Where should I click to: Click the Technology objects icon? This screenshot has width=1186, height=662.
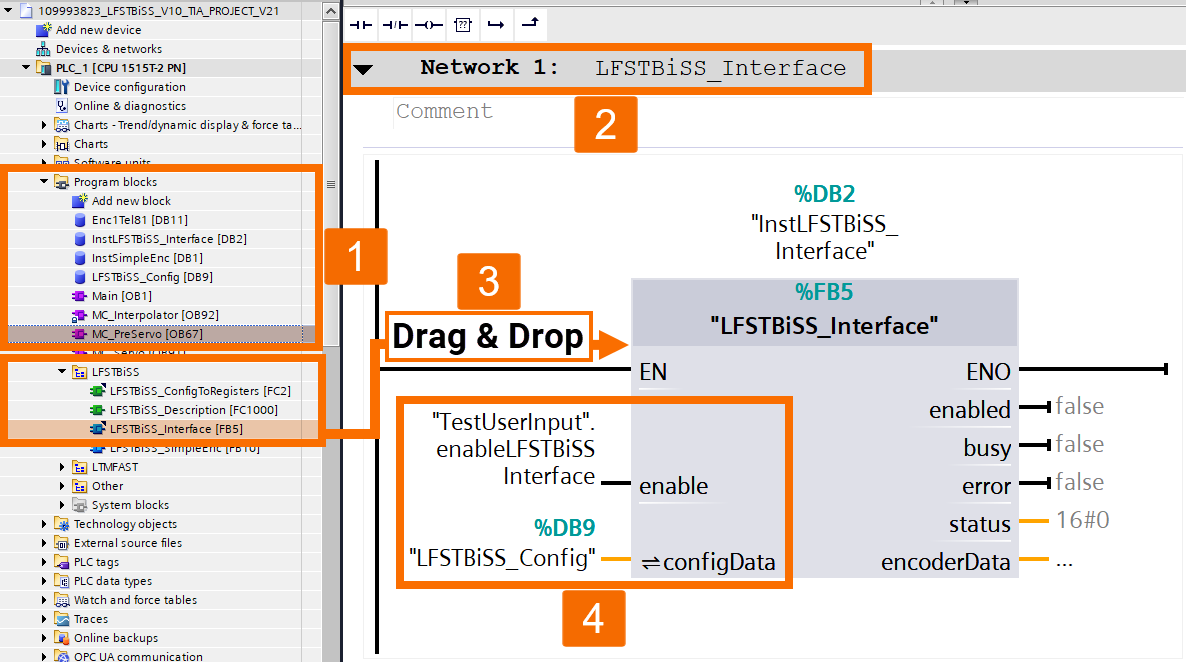pos(62,524)
